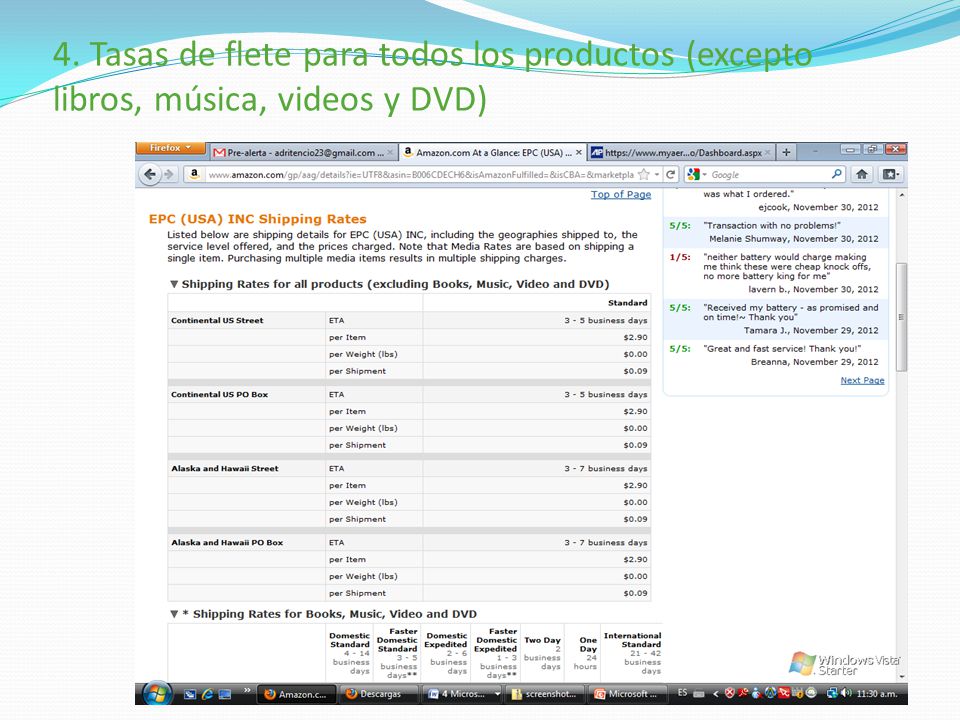
Task: Open the Microsoft PowerPoint taskbar button
Action: [x=627, y=694]
